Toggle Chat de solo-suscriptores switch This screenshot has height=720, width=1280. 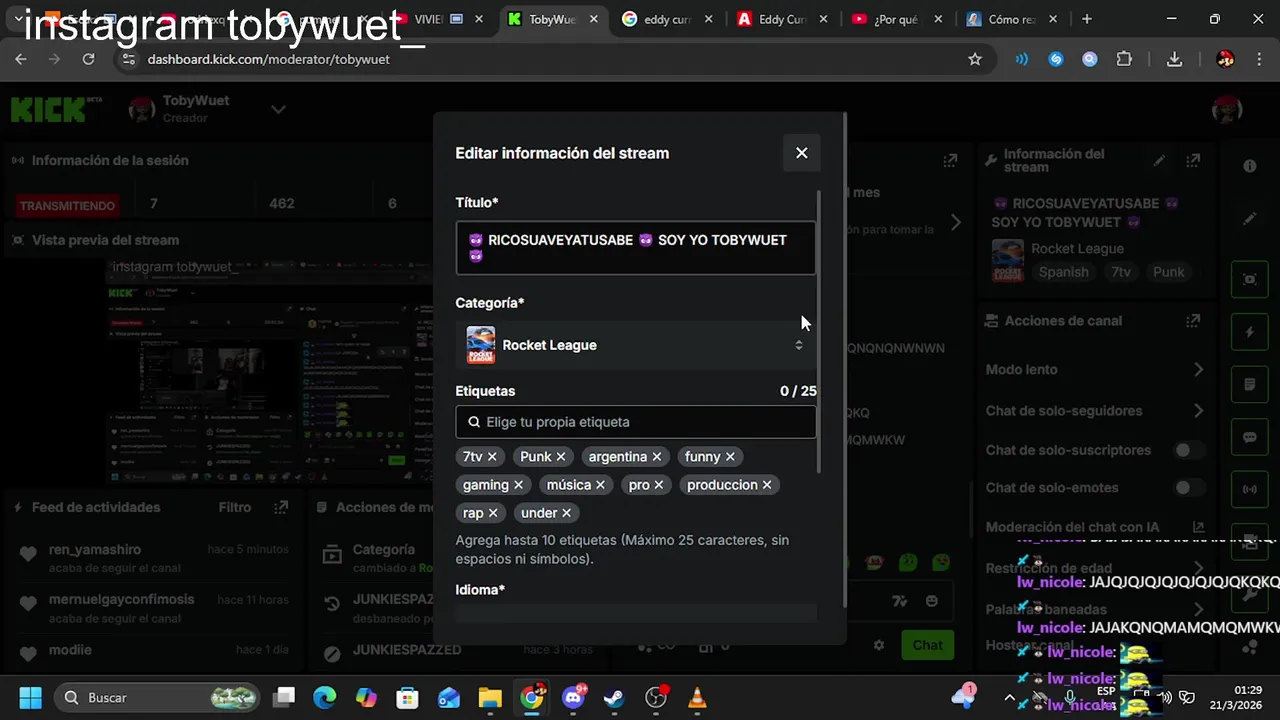(x=1189, y=450)
